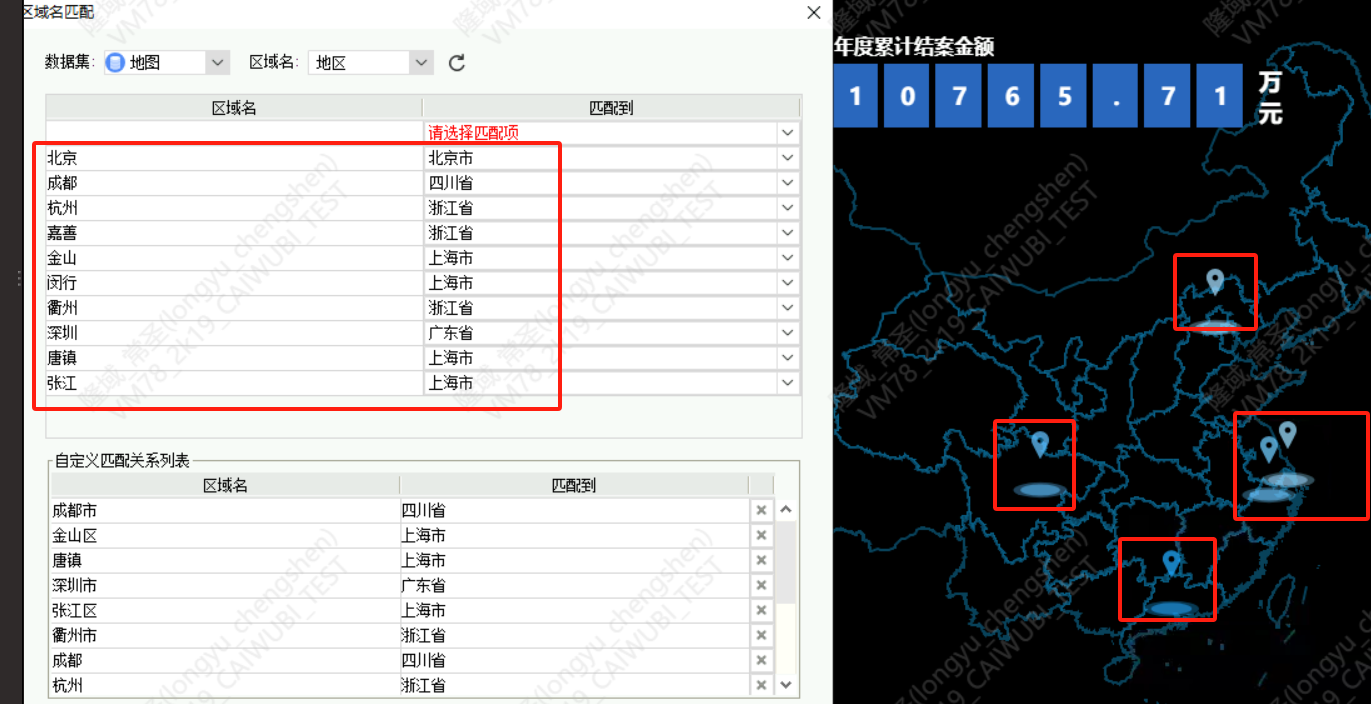Click the digit tile showing 0
This screenshot has height=704, width=1371.
tap(907, 96)
